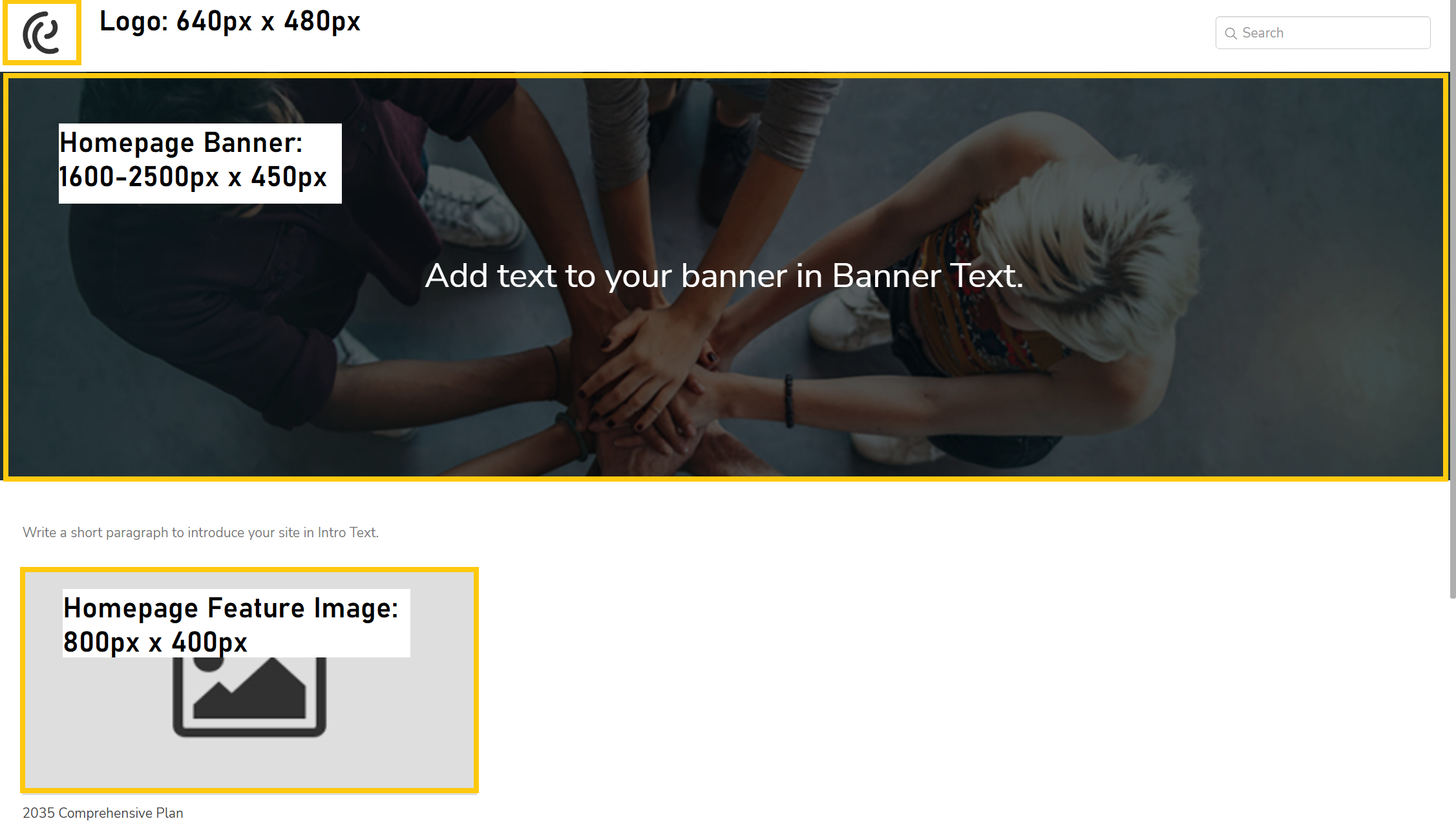The image size is (1456, 821).
Task: Open the 2035 Comprehensive Plan link
Action: coord(103,813)
